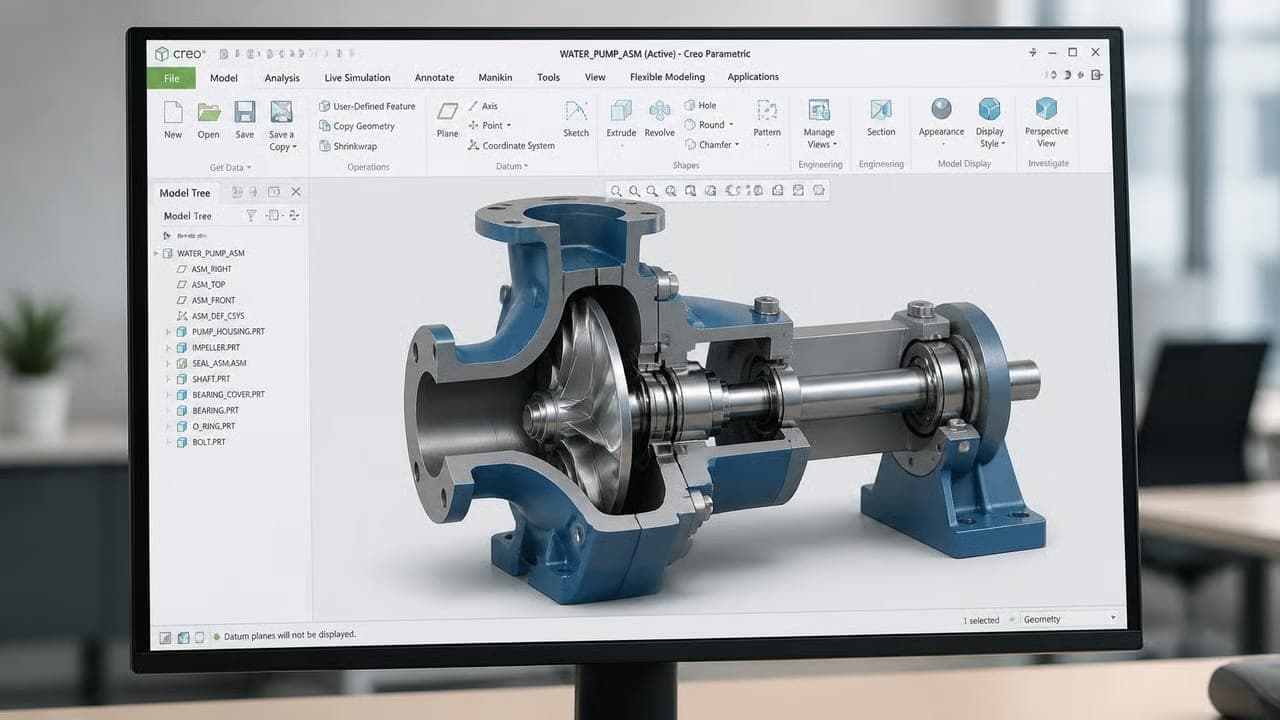Click the Save icon in ribbon
The width and height of the screenshot is (1280, 720).
click(245, 111)
